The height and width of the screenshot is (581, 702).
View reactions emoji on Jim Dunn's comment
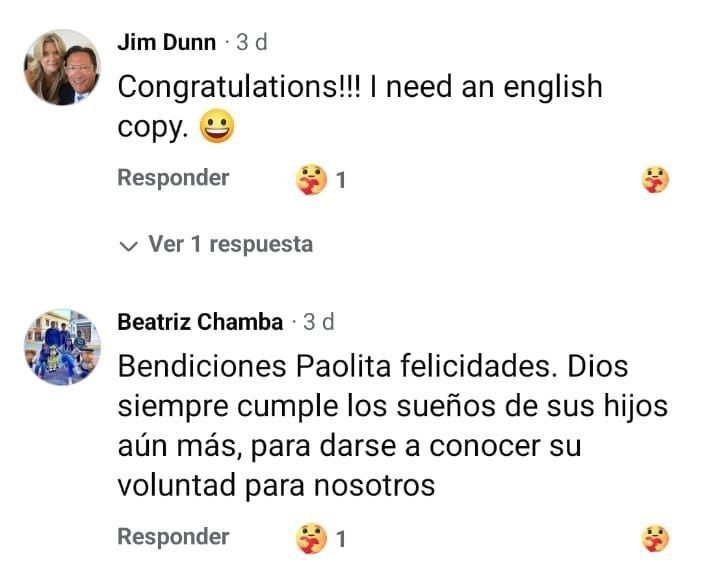[x=311, y=180]
